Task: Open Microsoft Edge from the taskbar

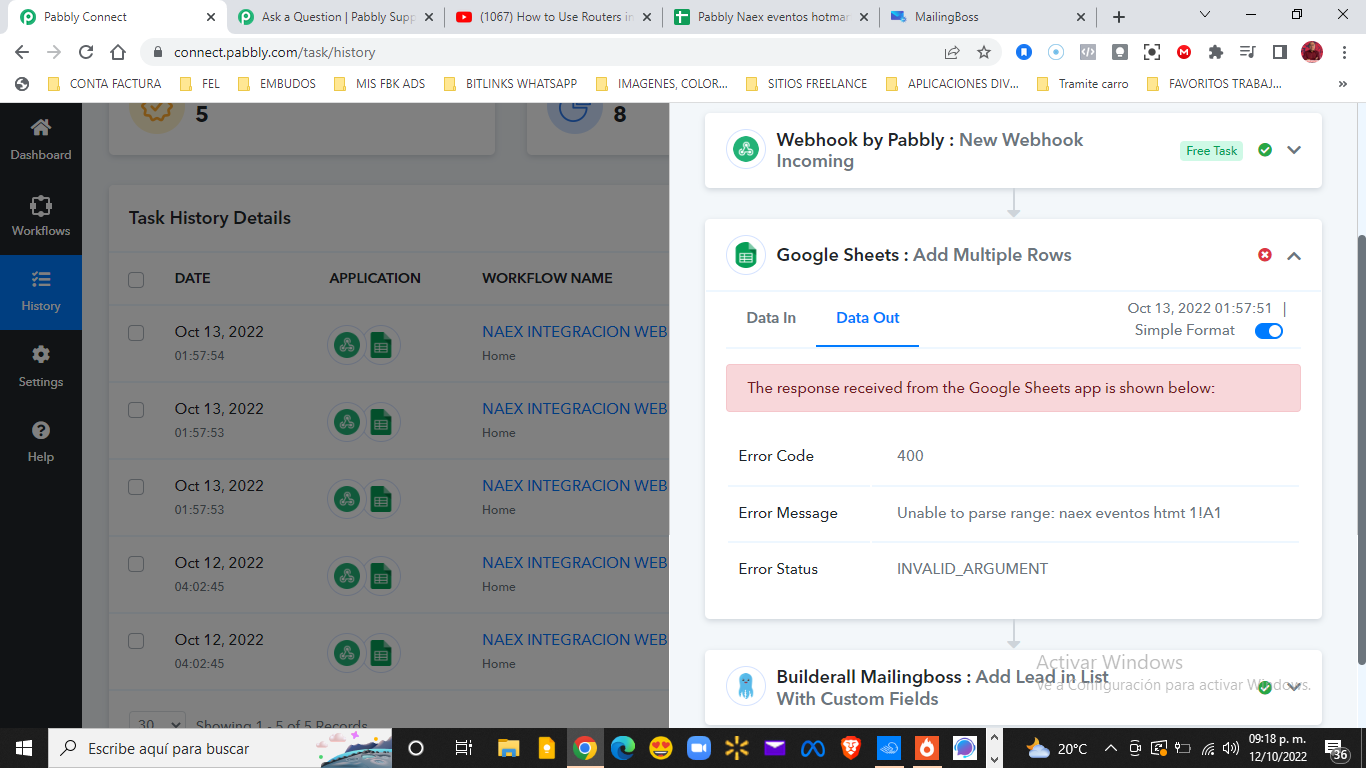Action: (x=623, y=748)
